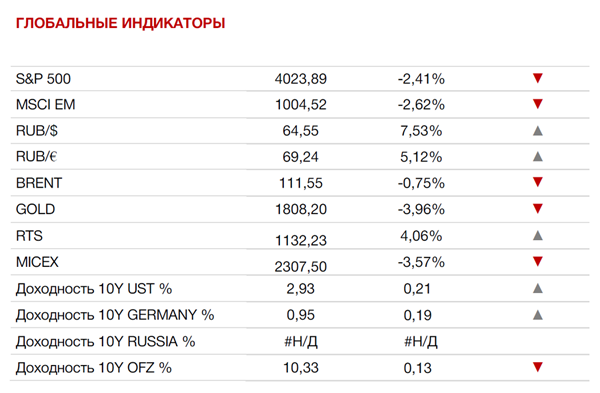The height and width of the screenshot is (393, 600).
Task: Click the up arrow for 10Y GERMANY yield
Action: [538, 315]
